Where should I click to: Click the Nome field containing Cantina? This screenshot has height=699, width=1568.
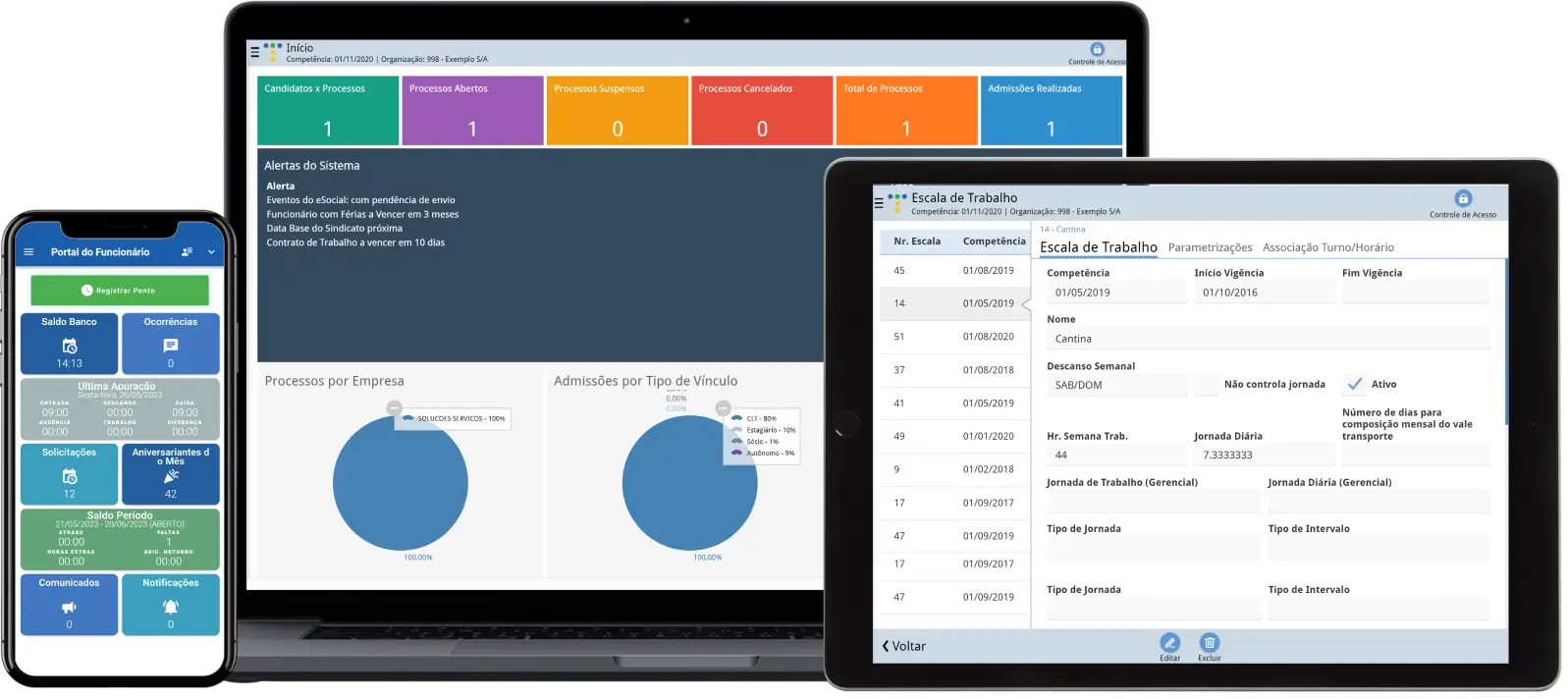pyautogui.click(x=1267, y=339)
